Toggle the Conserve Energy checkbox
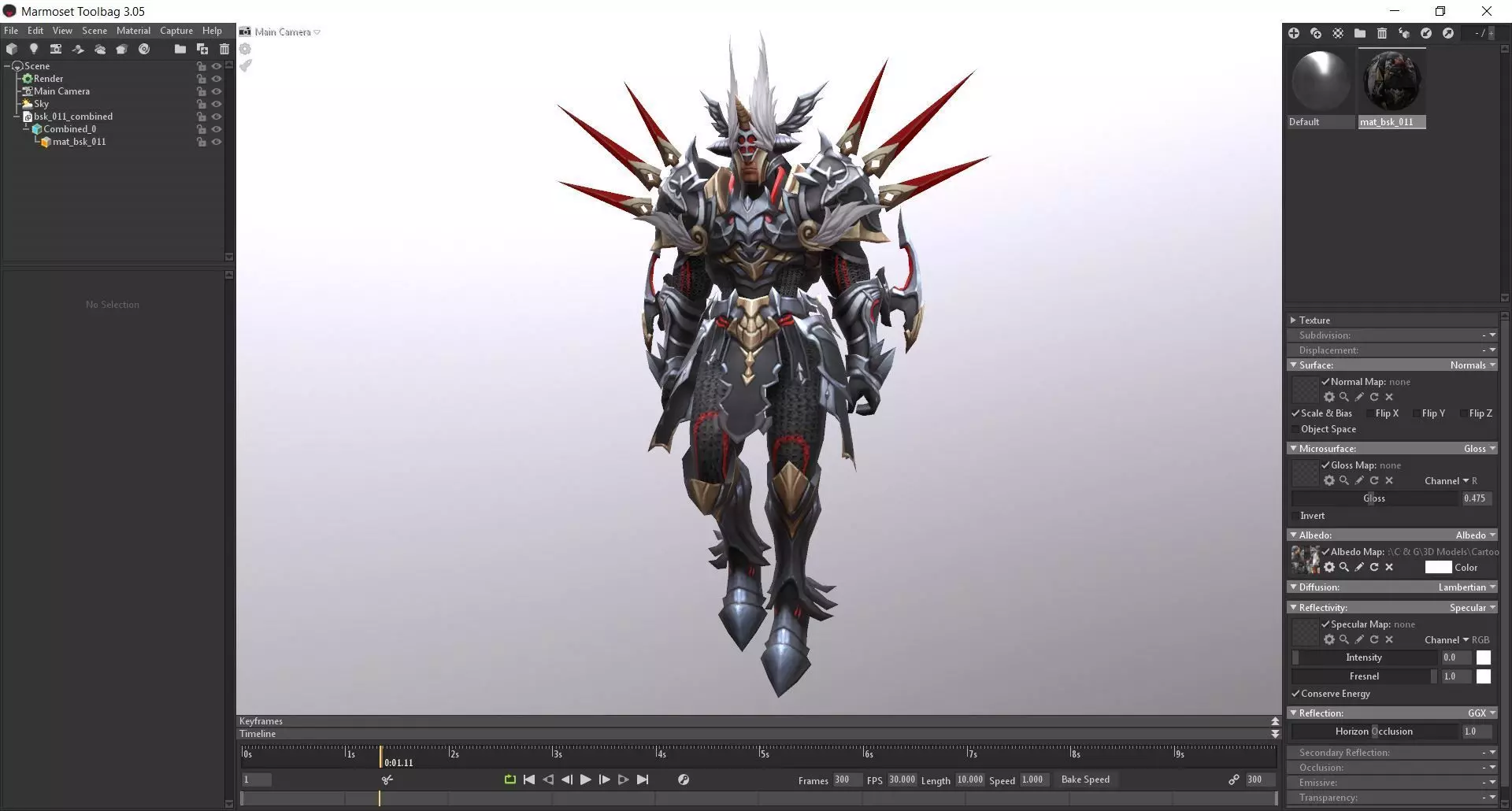Screen dimensions: 1512x811 click(x=1295, y=694)
